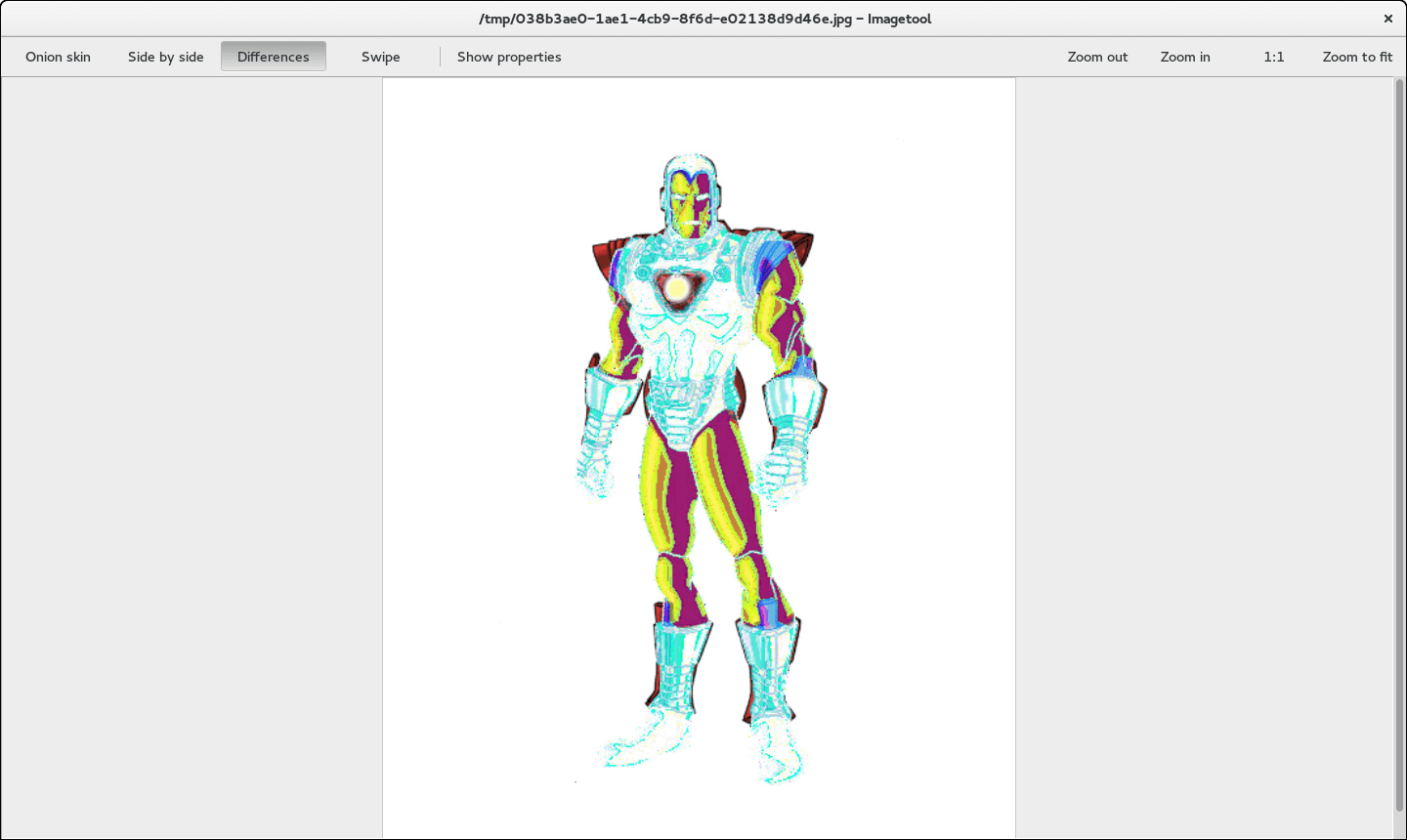Click the glowing chest reactor in the image
The image size is (1407, 840).
tap(676, 288)
